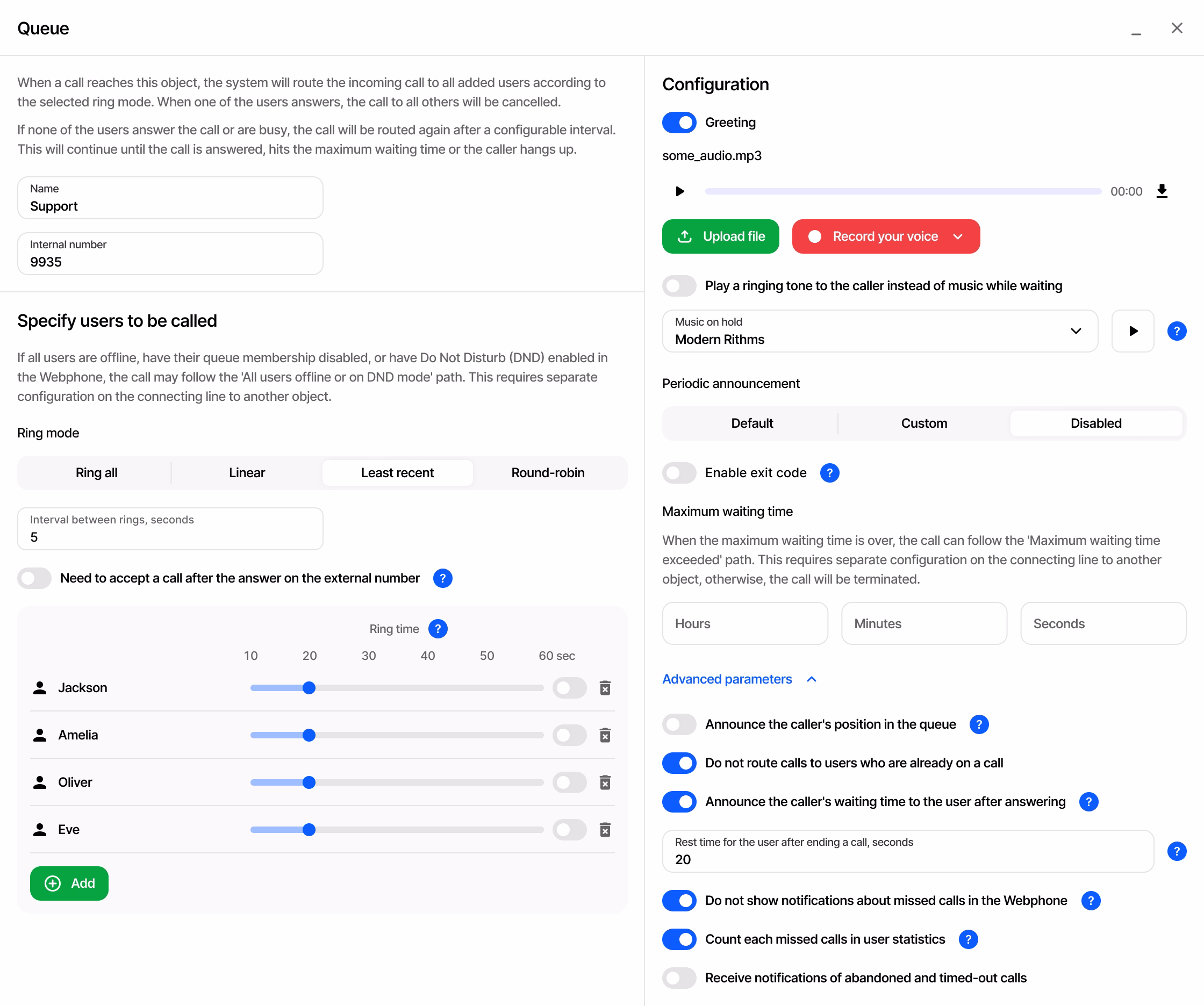This screenshot has height=1006, width=1204.
Task: Remove Oliver using the trash icon
Action: 605,782
